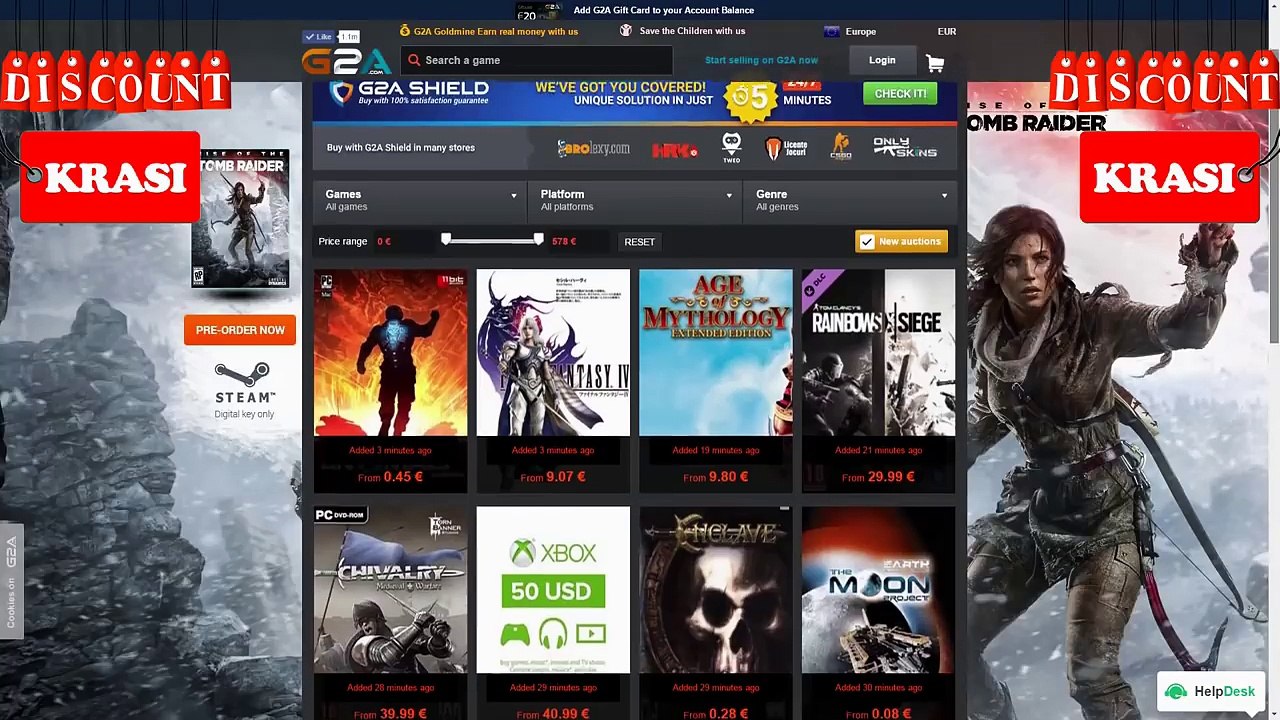1280x720 pixels.
Task: Expand the Genre dropdown
Action: [851, 200]
